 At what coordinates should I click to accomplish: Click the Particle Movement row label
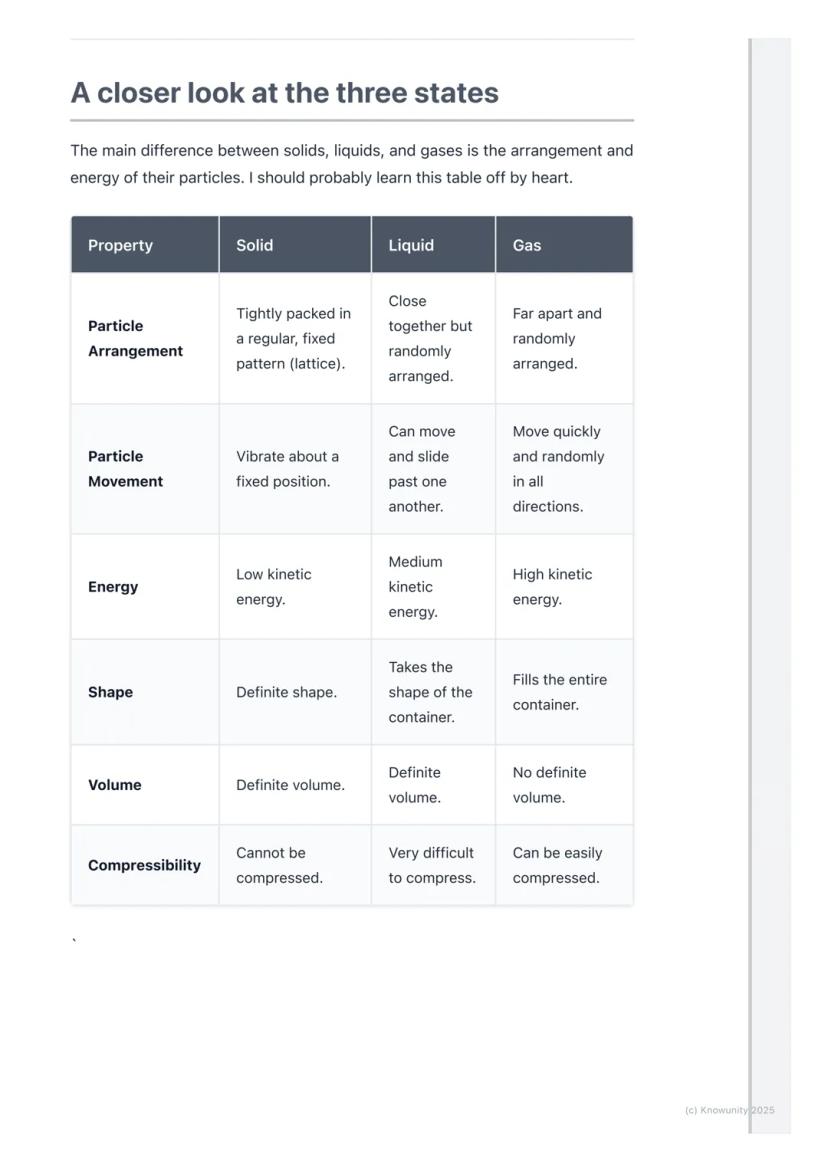[125, 468]
